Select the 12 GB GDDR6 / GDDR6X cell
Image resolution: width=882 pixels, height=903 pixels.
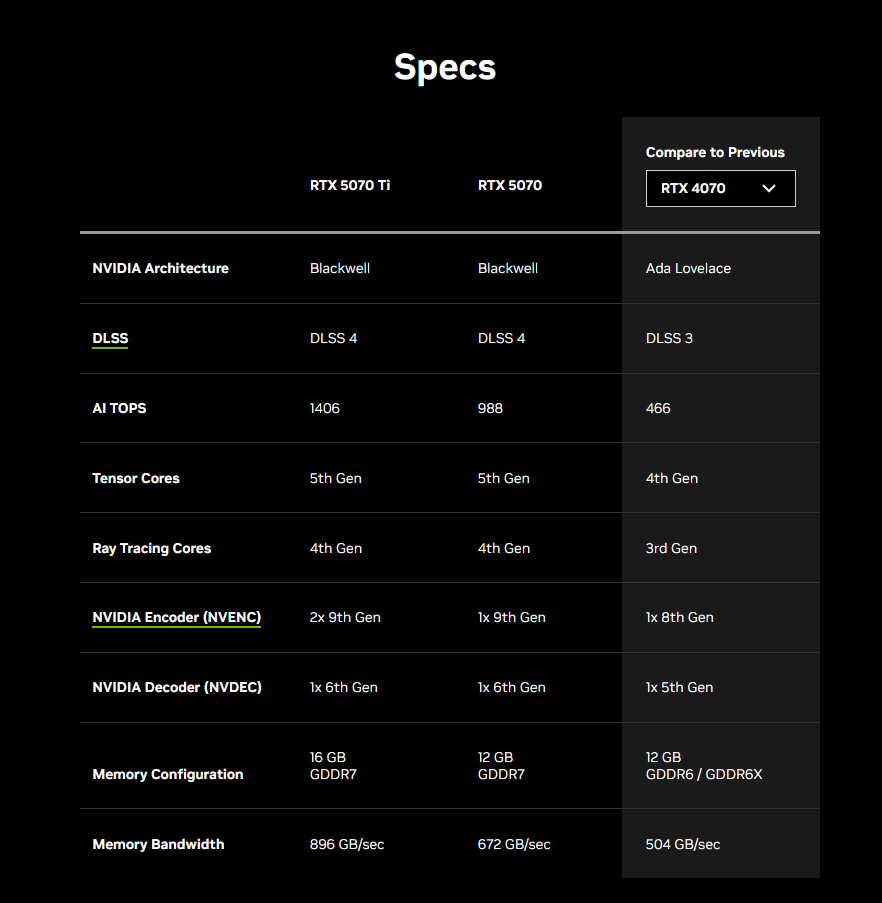(x=704, y=766)
